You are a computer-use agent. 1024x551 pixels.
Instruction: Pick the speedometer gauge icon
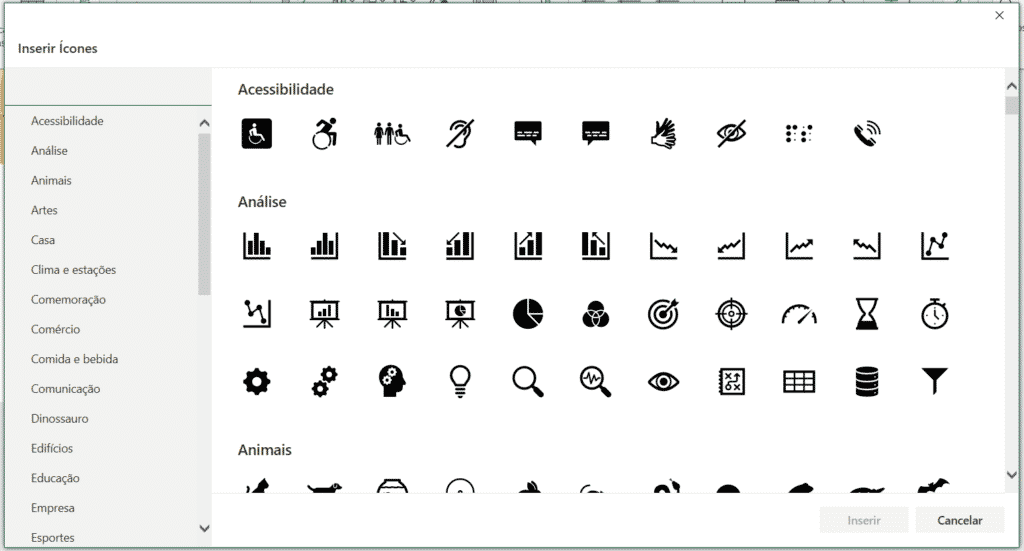pos(798,314)
